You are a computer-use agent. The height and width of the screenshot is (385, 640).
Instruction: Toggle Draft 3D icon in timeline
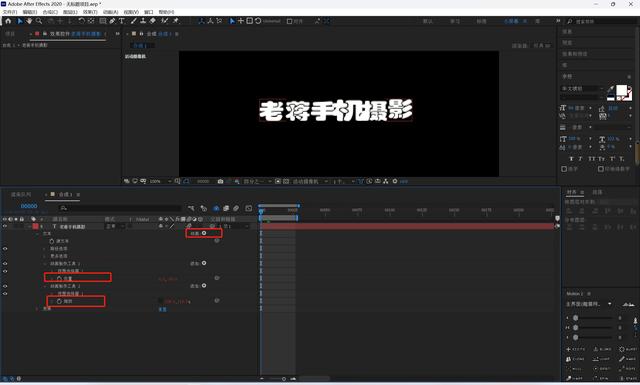[204, 208]
